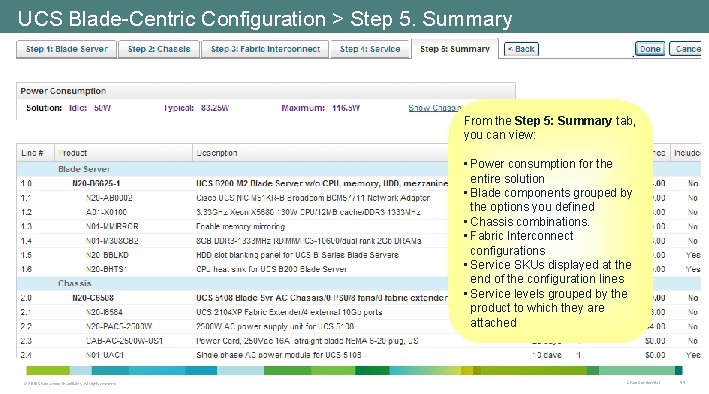Select product CAB-AC-2500W-US1

click(x=124, y=341)
